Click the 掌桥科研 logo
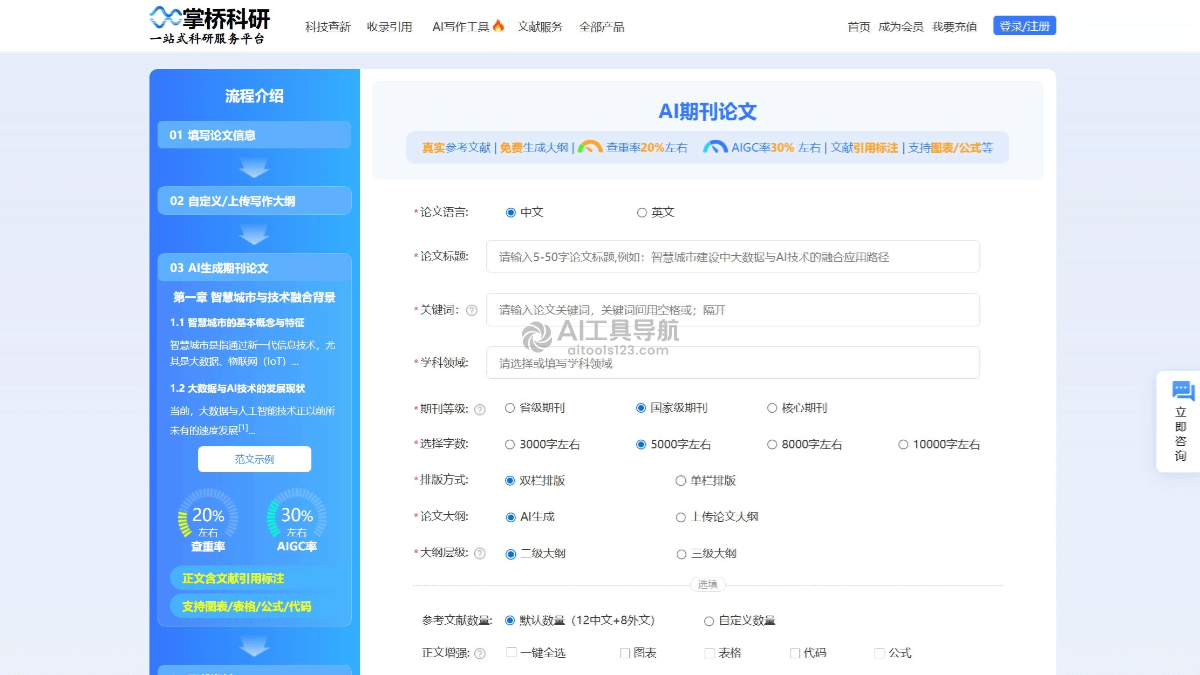Viewport: 1200px width, 675px height. (210, 26)
